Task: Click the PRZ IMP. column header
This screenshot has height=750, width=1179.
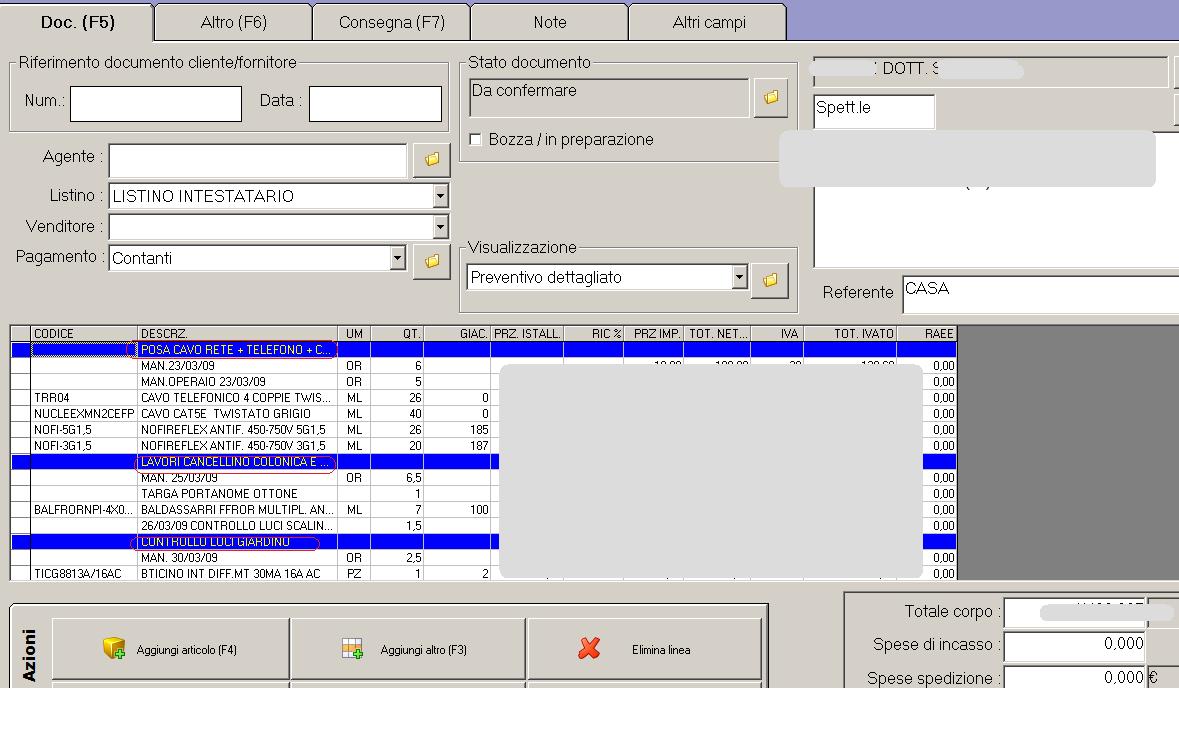Action: [x=653, y=333]
